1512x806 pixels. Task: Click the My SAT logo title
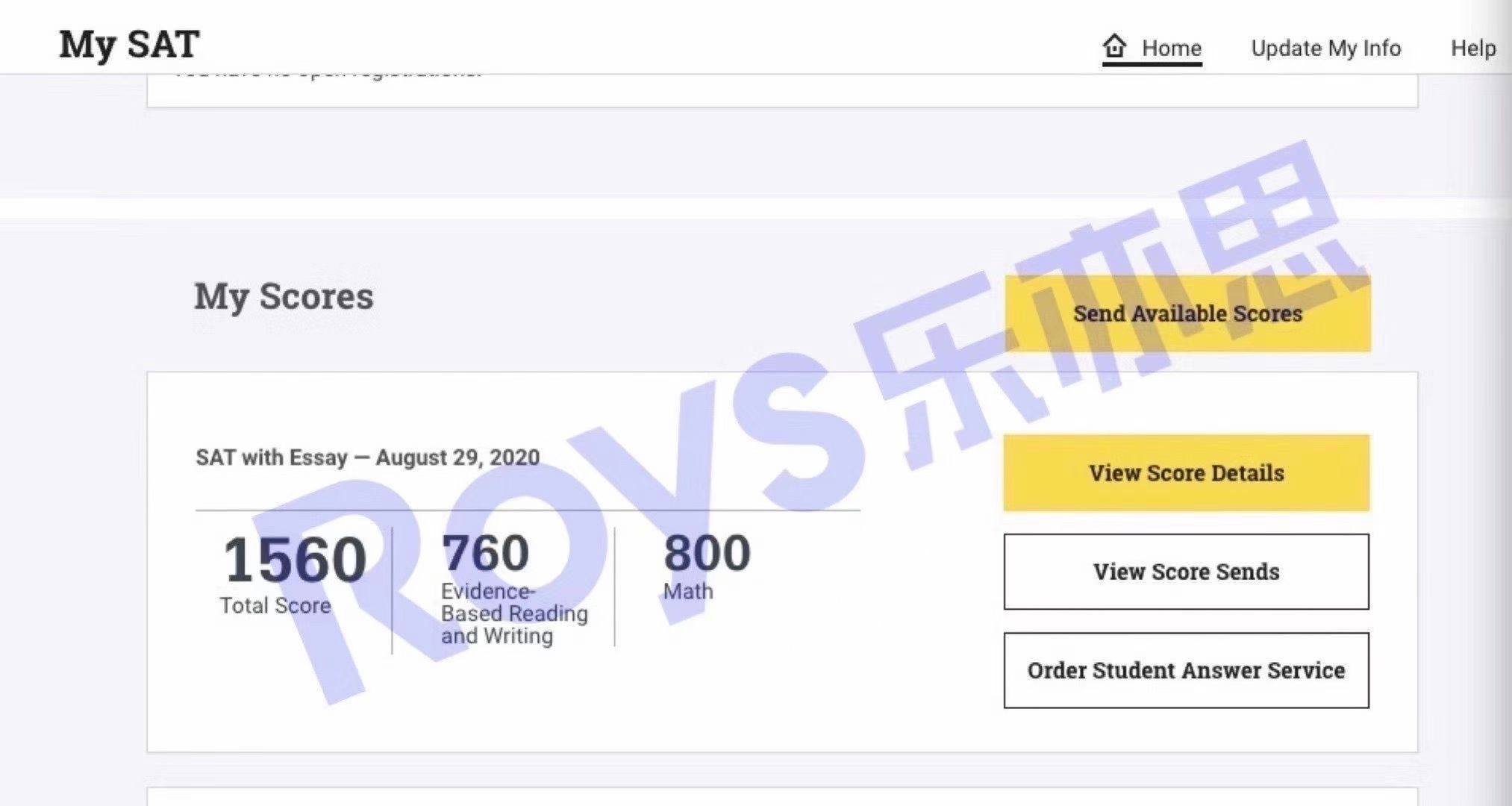(x=129, y=44)
